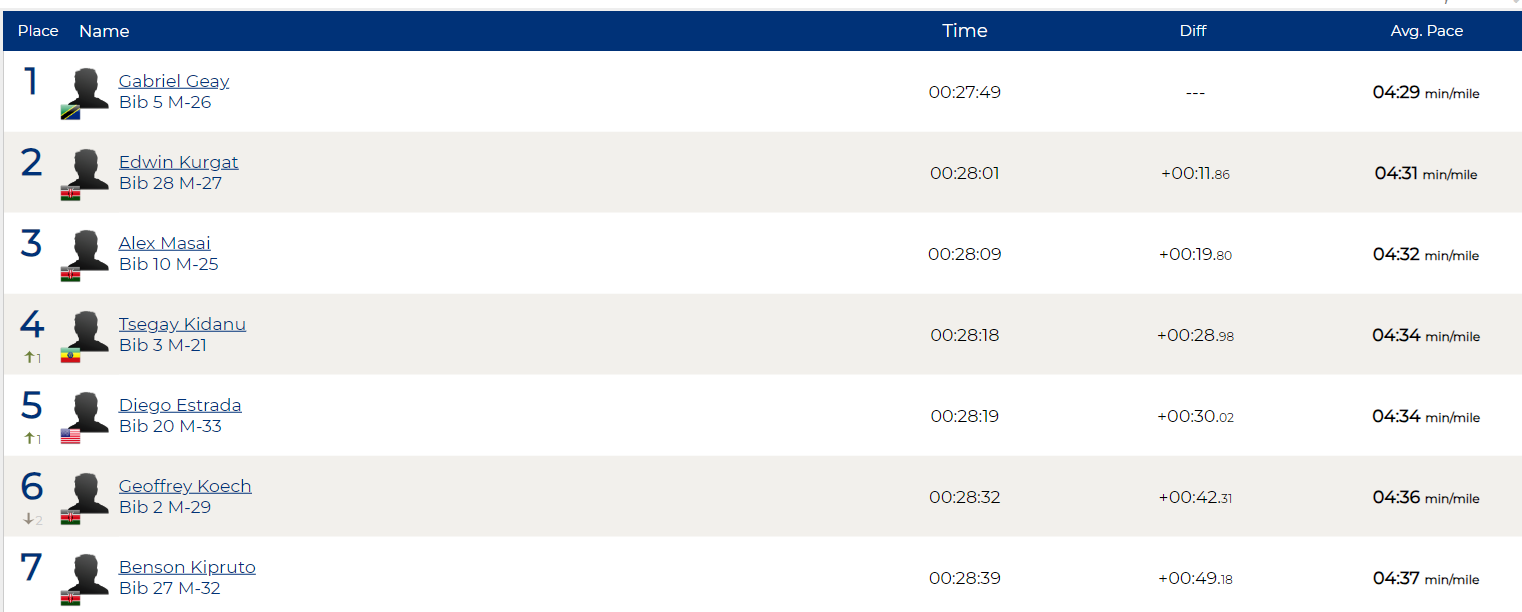1522x612 pixels.
Task: Click Gabriel Geay's profile silhouette avatar
Action: (x=89, y=88)
